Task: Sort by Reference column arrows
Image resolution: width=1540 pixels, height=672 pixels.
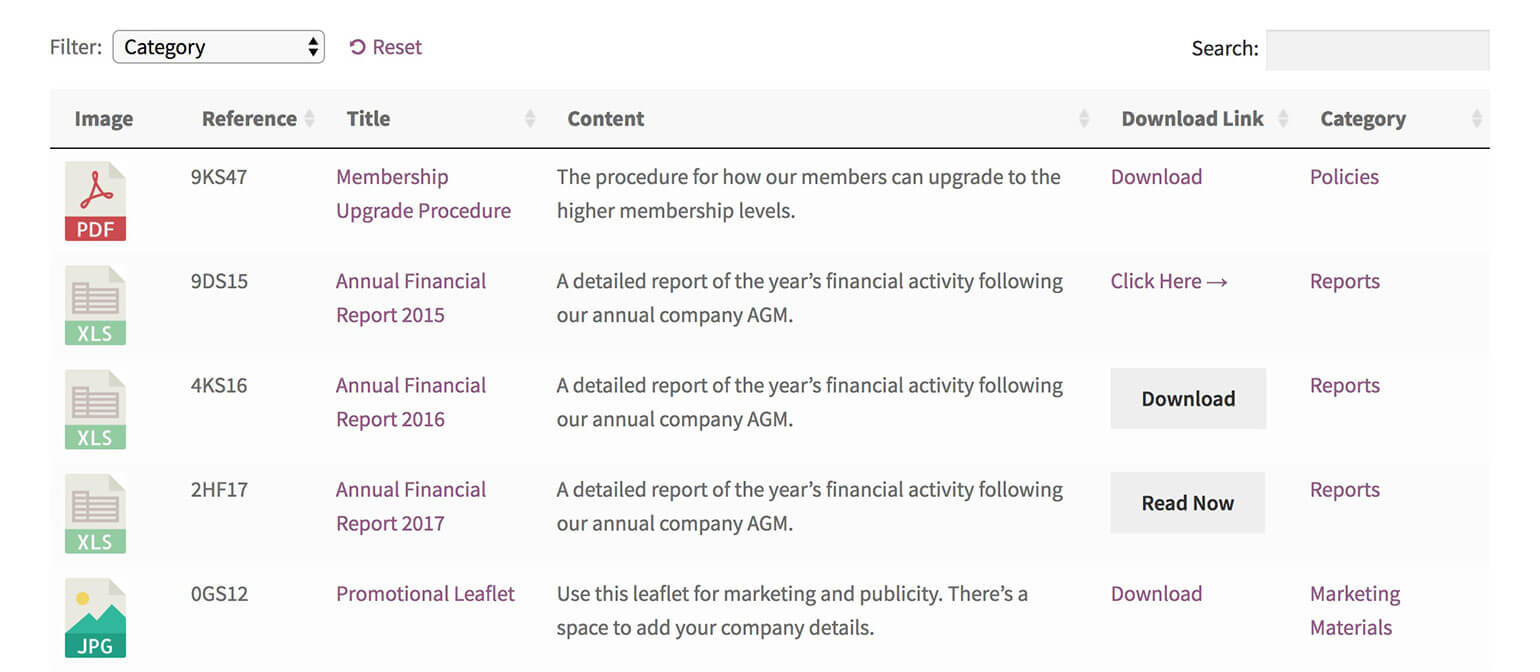Action: tap(310, 119)
